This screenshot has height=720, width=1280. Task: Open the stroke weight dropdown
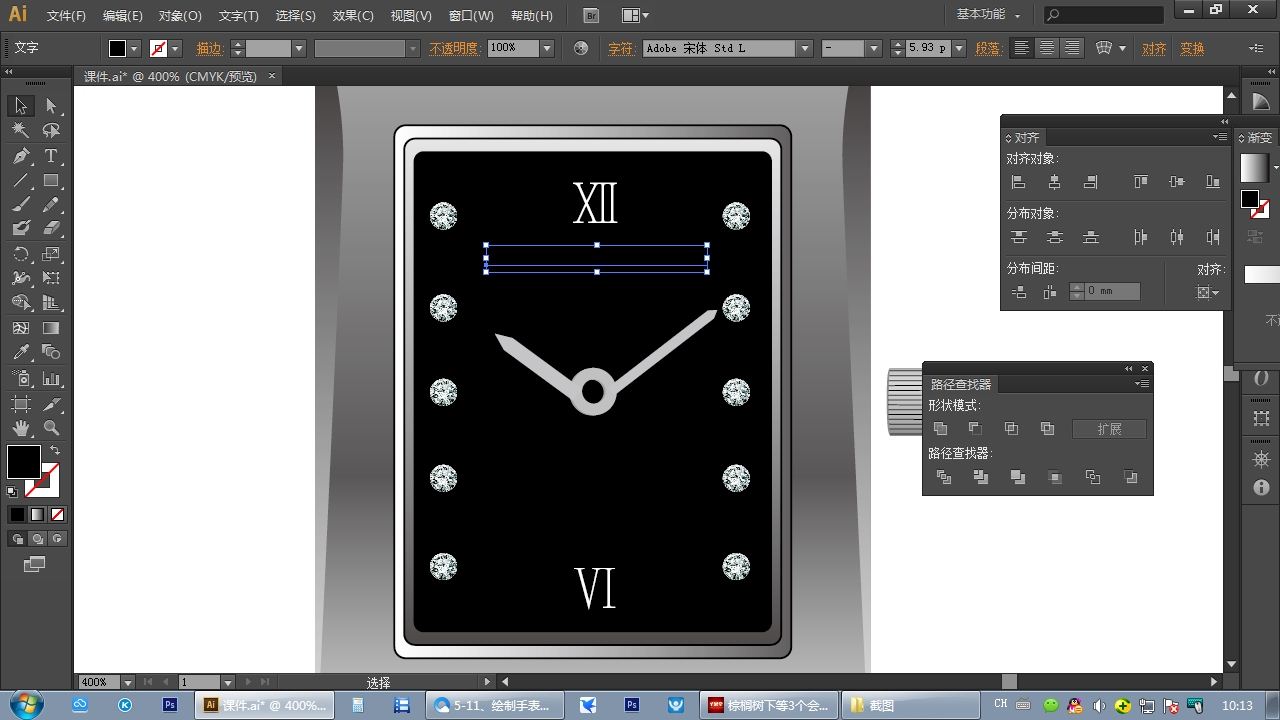(x=298, y=48)
